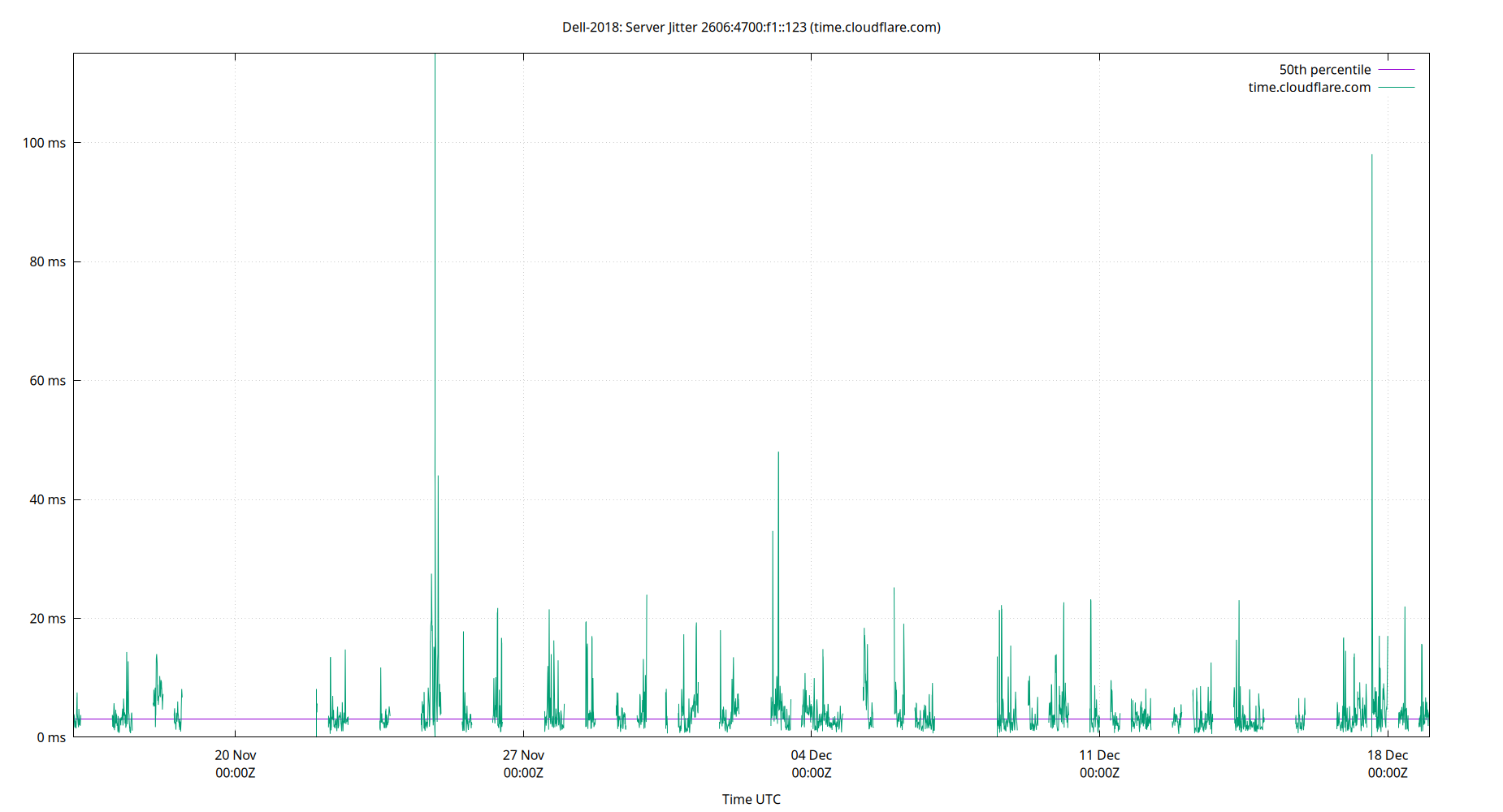
Task: Click the 100 ms y-axis label
Action: 45,142
